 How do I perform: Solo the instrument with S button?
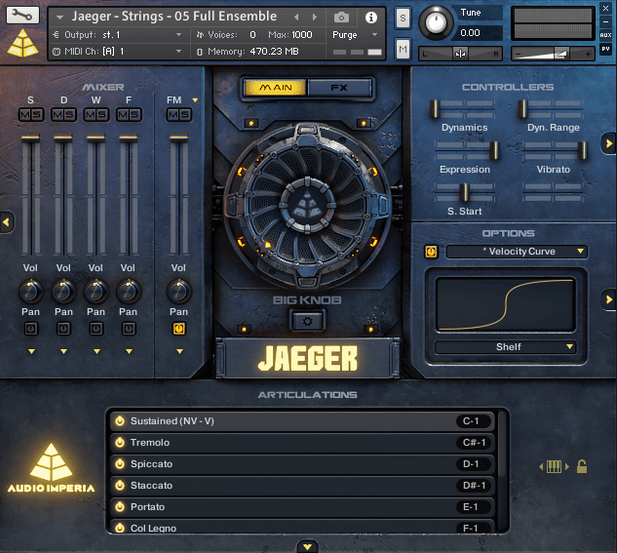click(x=403, y=18)
